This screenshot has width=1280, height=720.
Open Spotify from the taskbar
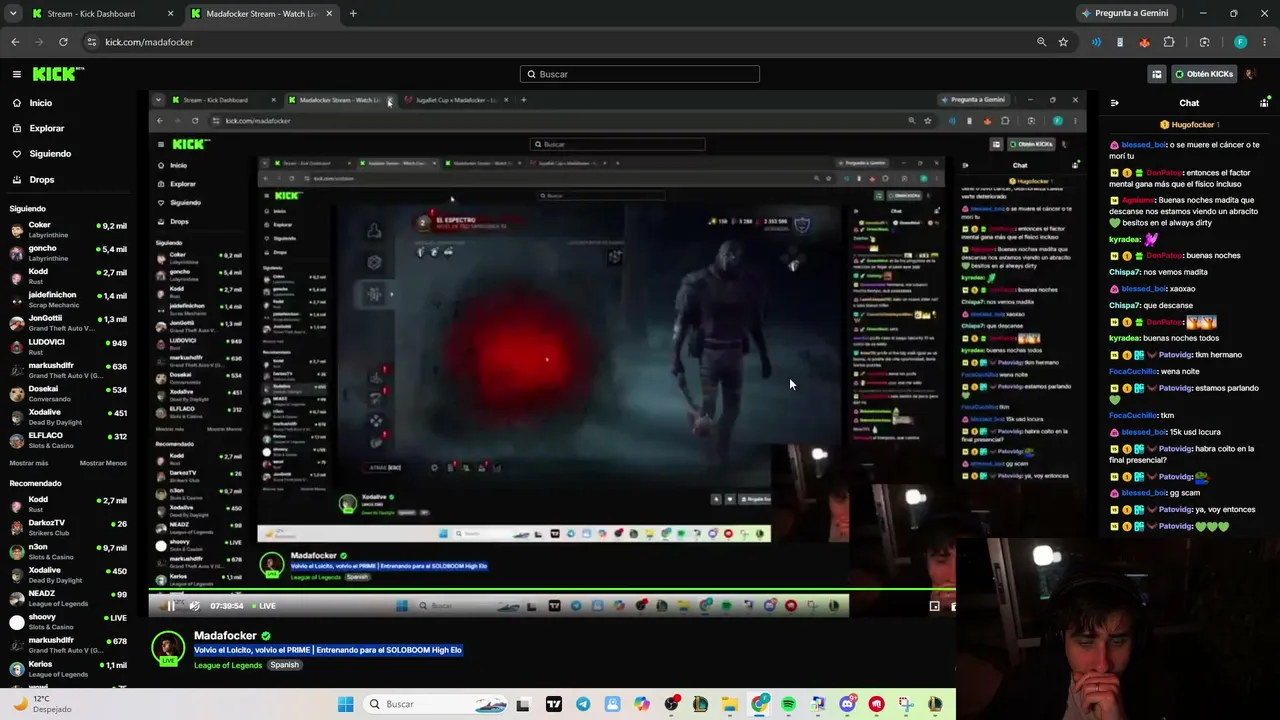(x=789, y=704)
